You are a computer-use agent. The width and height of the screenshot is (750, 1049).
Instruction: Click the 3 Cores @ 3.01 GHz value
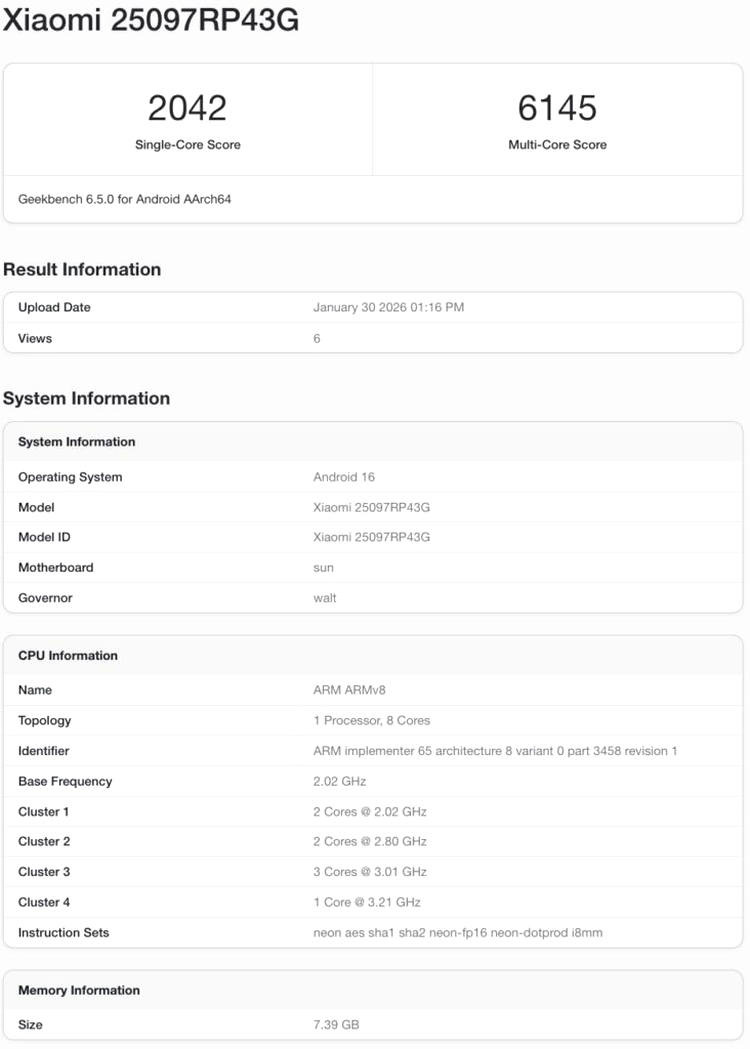point(370,872)
